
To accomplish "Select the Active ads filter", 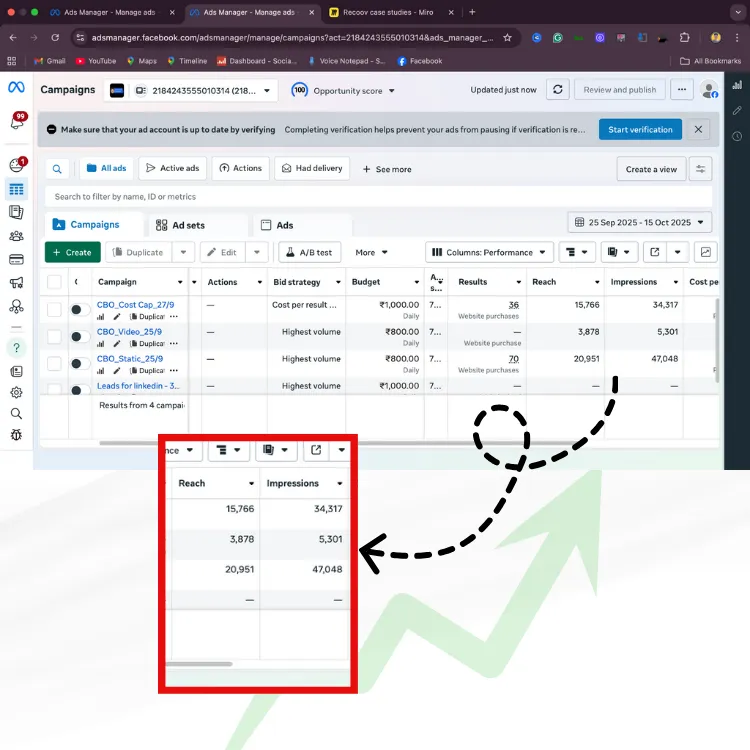I will 172,168.
